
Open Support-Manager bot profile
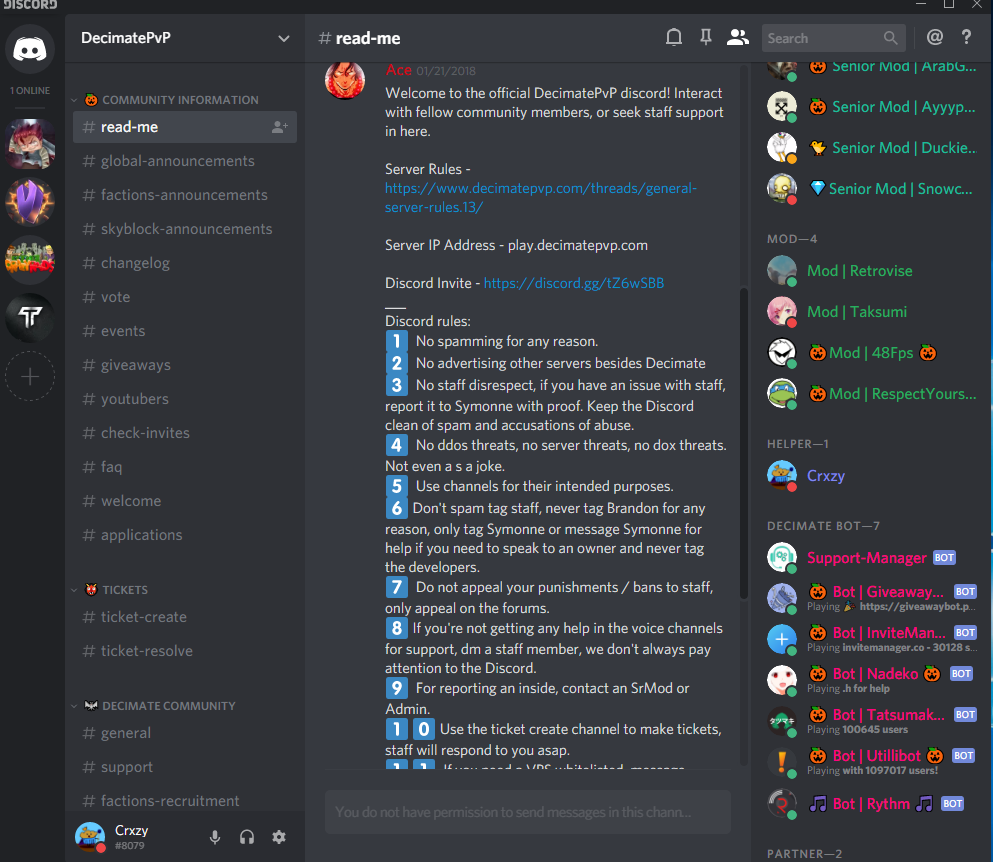click(871, 558)
